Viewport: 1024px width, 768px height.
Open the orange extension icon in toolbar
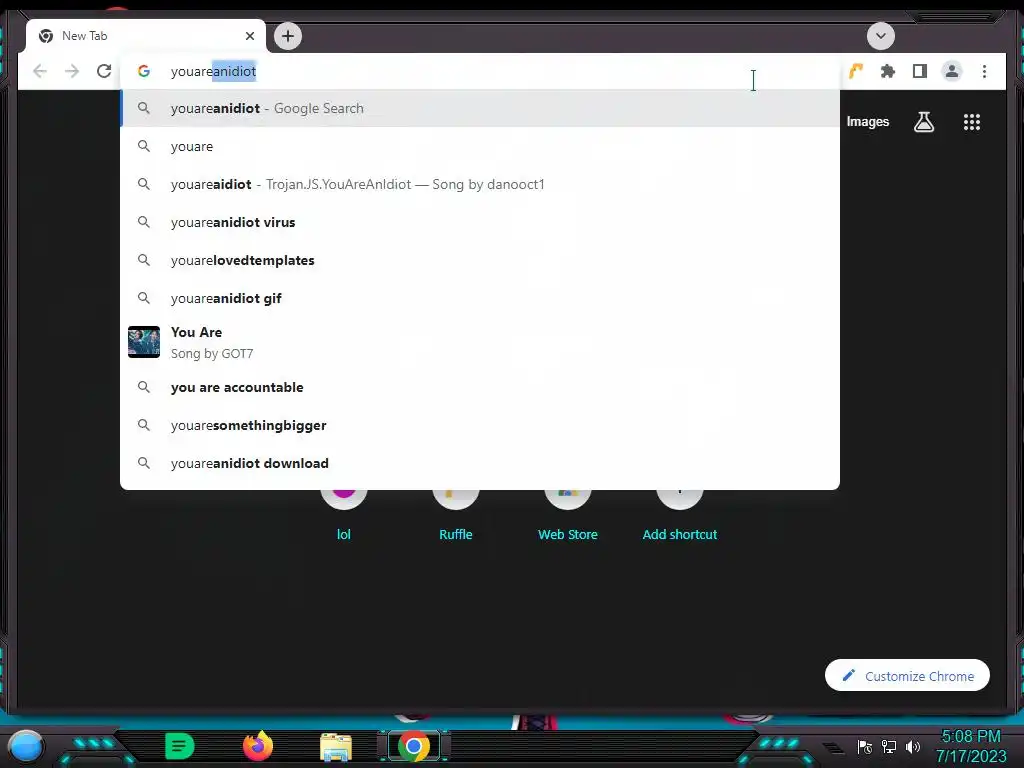856,71
